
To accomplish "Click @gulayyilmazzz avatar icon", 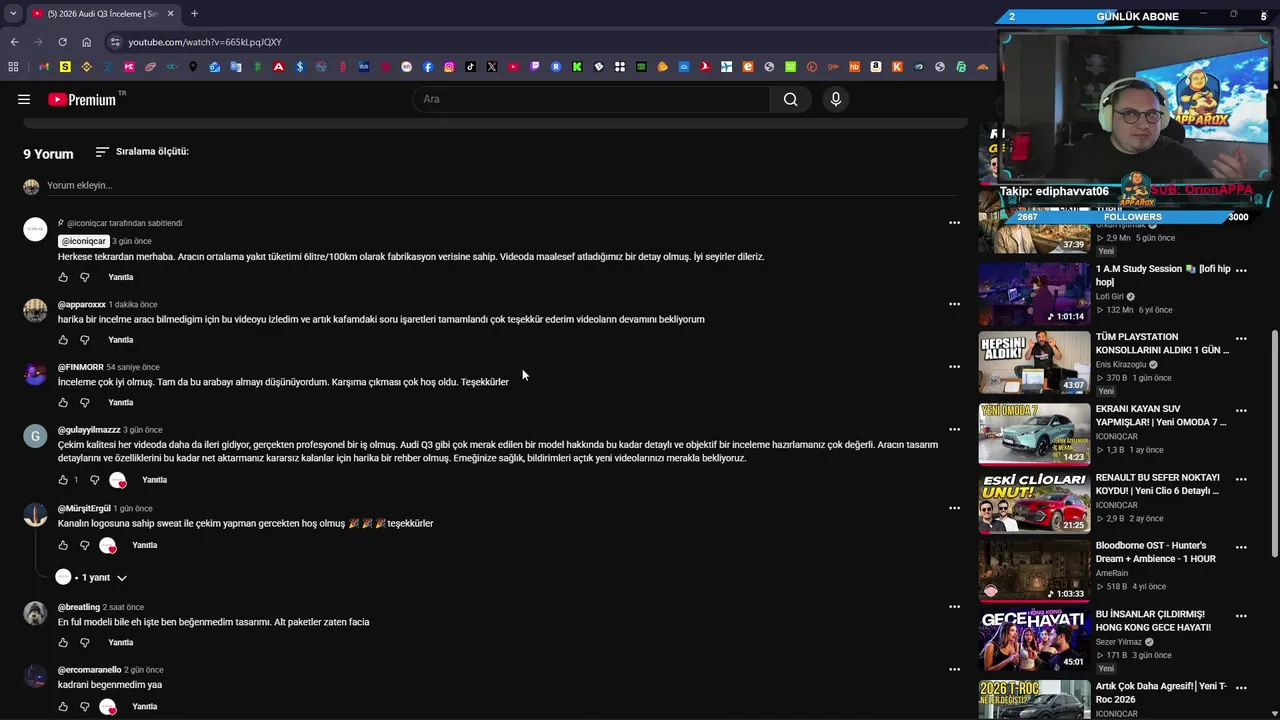I will click(35, 436).
